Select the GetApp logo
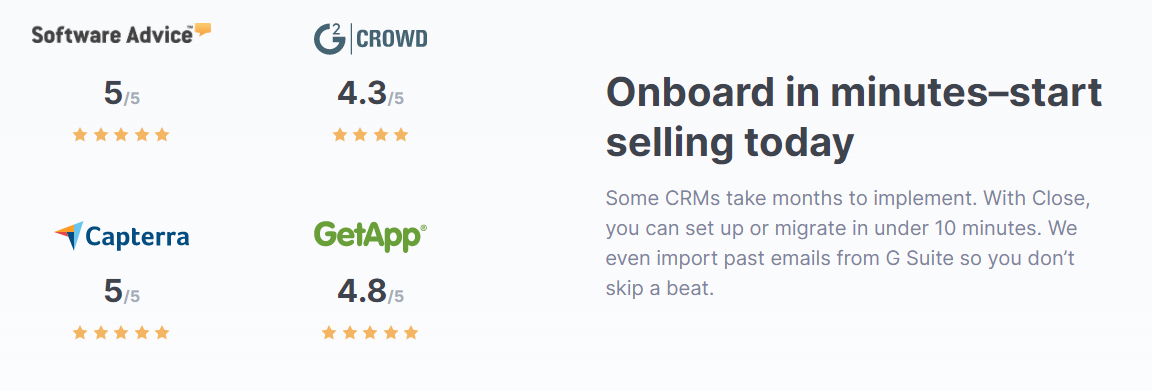Screen dimensions: 1152x391 coord(370,236)
